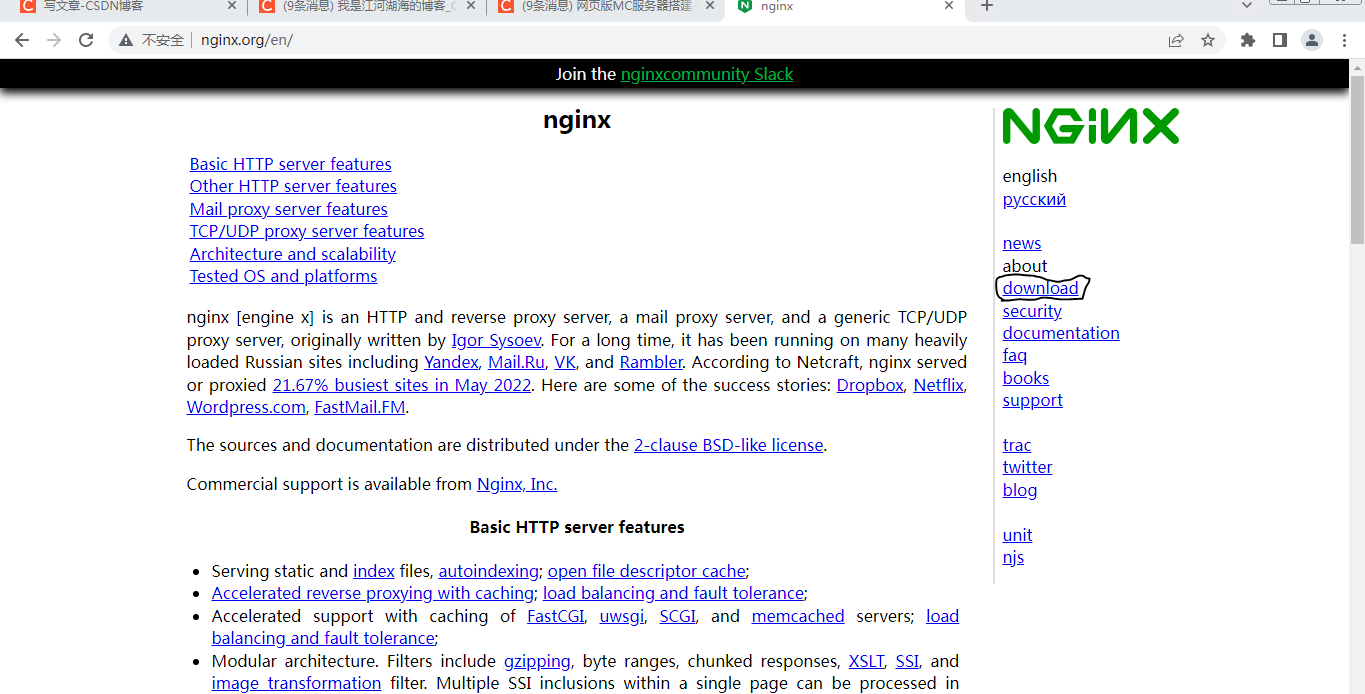Screen dimensions: 1365x694
Task: Open the Igor Sysoev link
Action: point(496,340)
